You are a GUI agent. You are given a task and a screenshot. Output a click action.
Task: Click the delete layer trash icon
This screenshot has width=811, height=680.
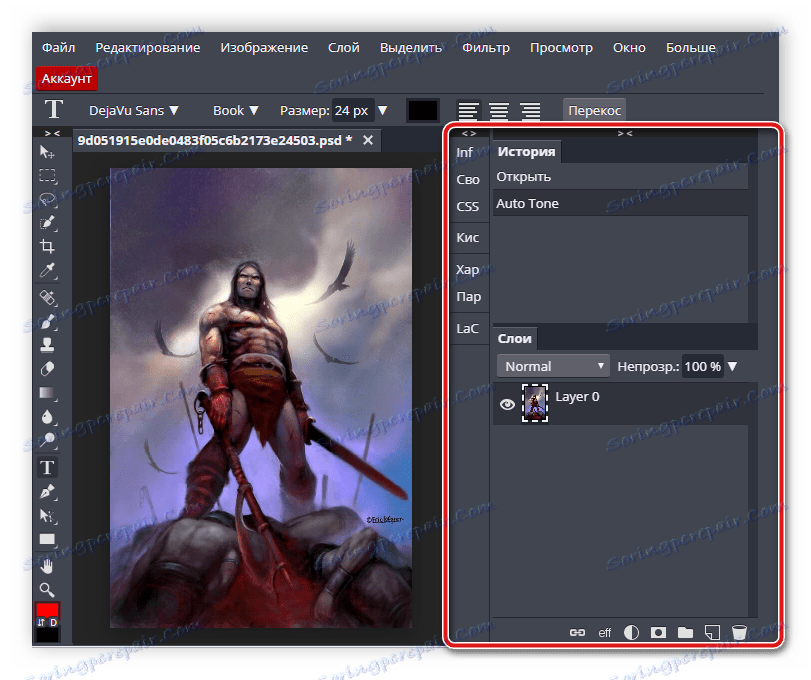click(739, 632)
